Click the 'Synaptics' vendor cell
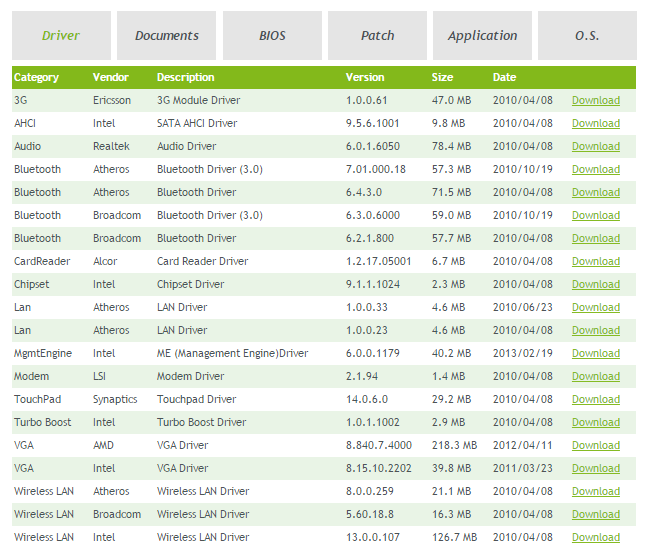Image resolution: width=647 pixels, height=560 pixels. click(x=115, y=399)
